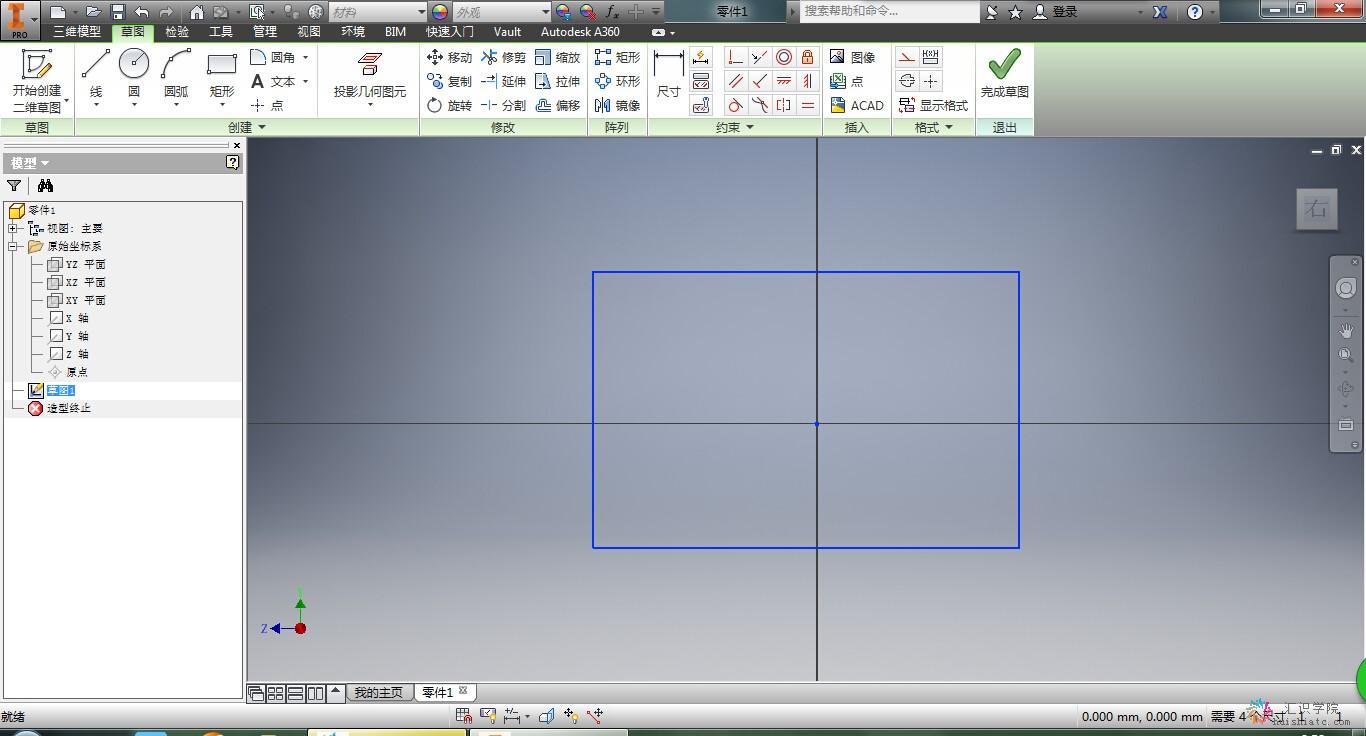Insert an ACAD file
This screenshot has height=736, width=1366.
tap(857, 105)
